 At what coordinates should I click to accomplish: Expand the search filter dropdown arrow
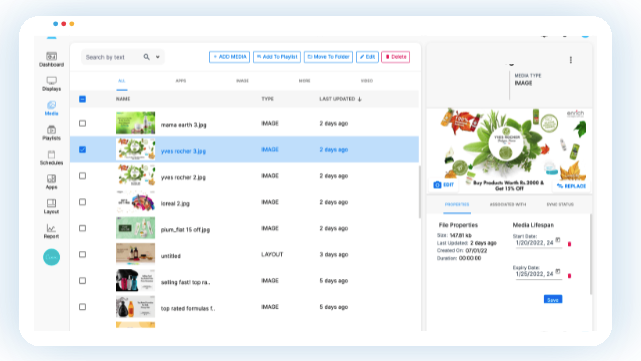click(x=158, y=57)
